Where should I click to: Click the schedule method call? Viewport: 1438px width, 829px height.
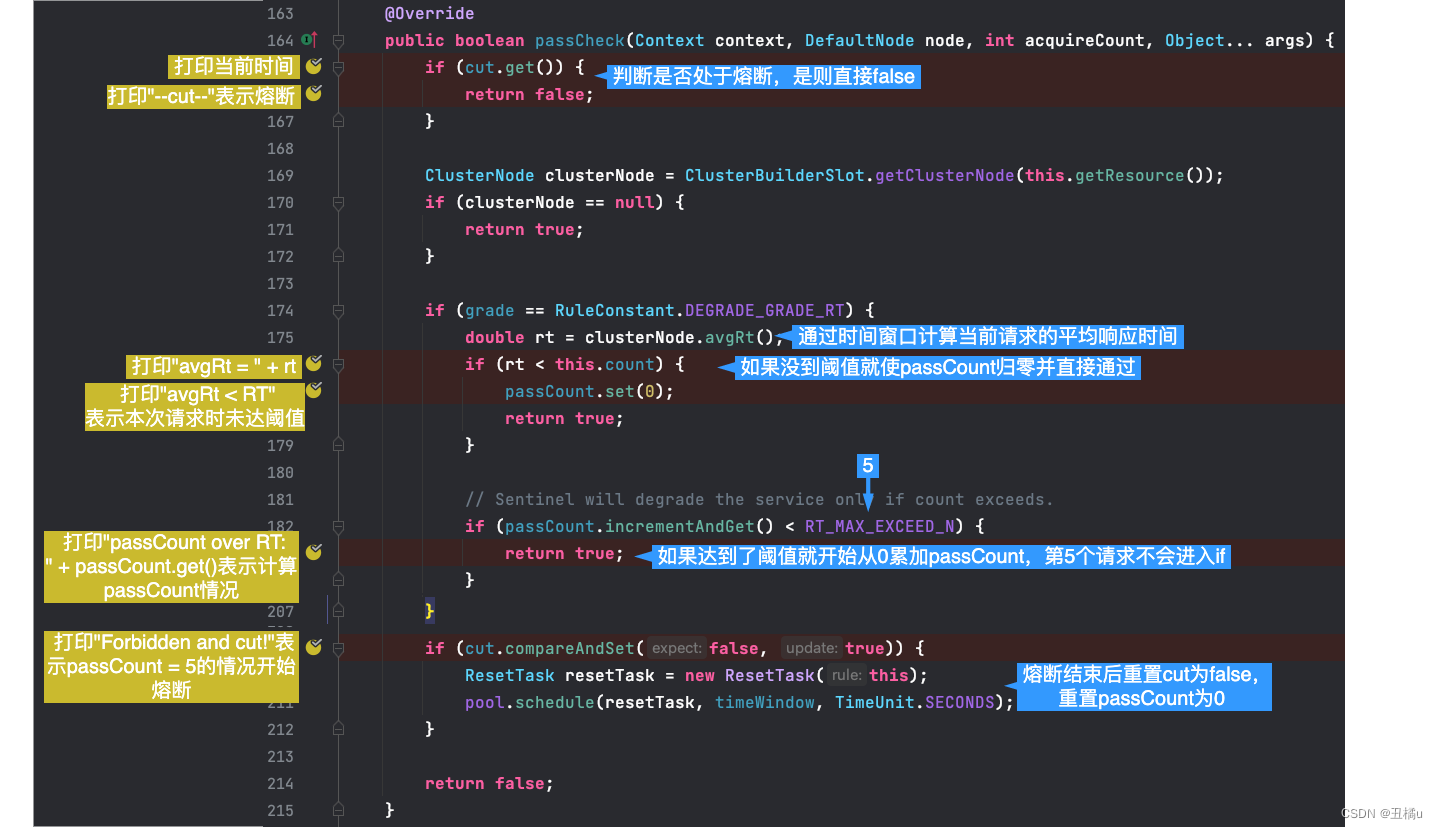(555, 702)
